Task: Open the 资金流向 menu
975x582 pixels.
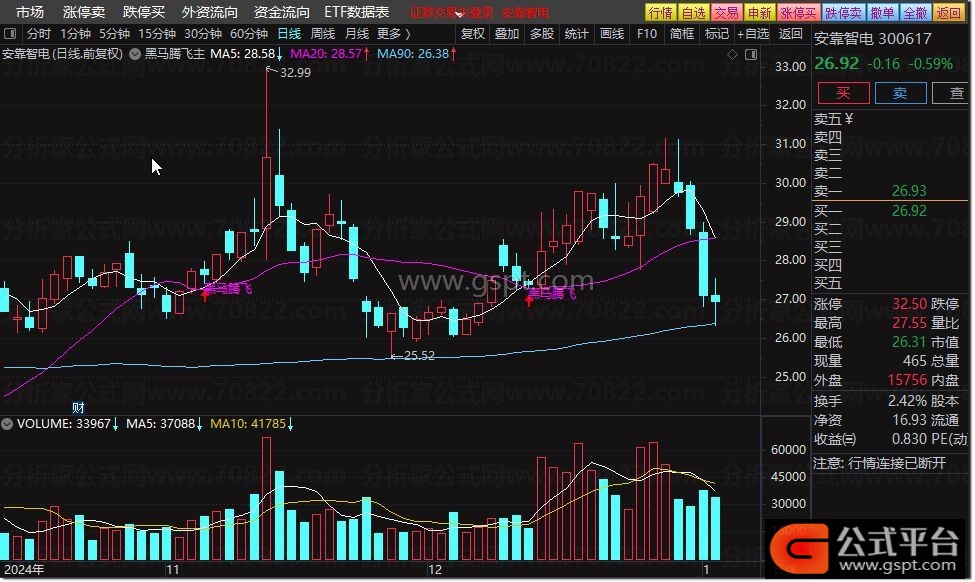Action: [282, 12]
